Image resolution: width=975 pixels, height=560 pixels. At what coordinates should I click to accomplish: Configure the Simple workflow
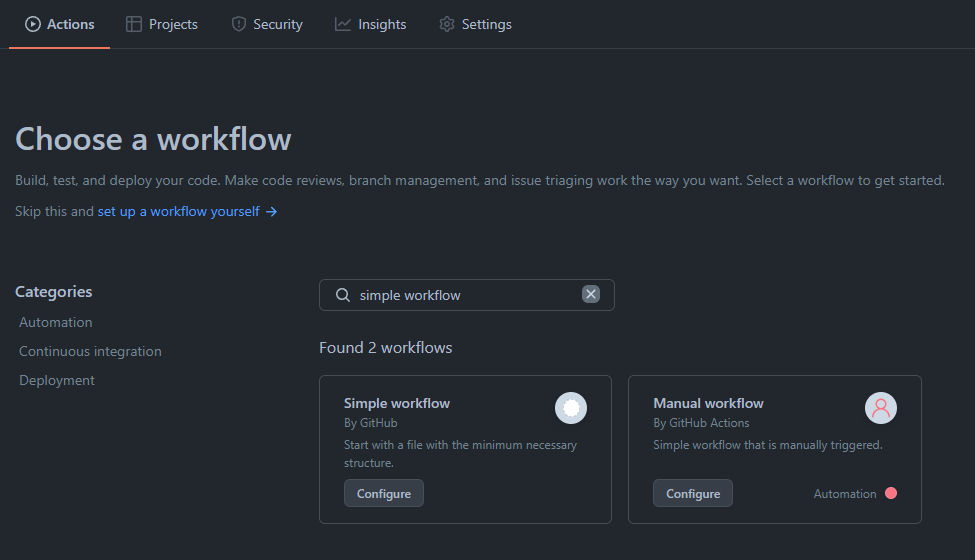click(x=384, y=493)
